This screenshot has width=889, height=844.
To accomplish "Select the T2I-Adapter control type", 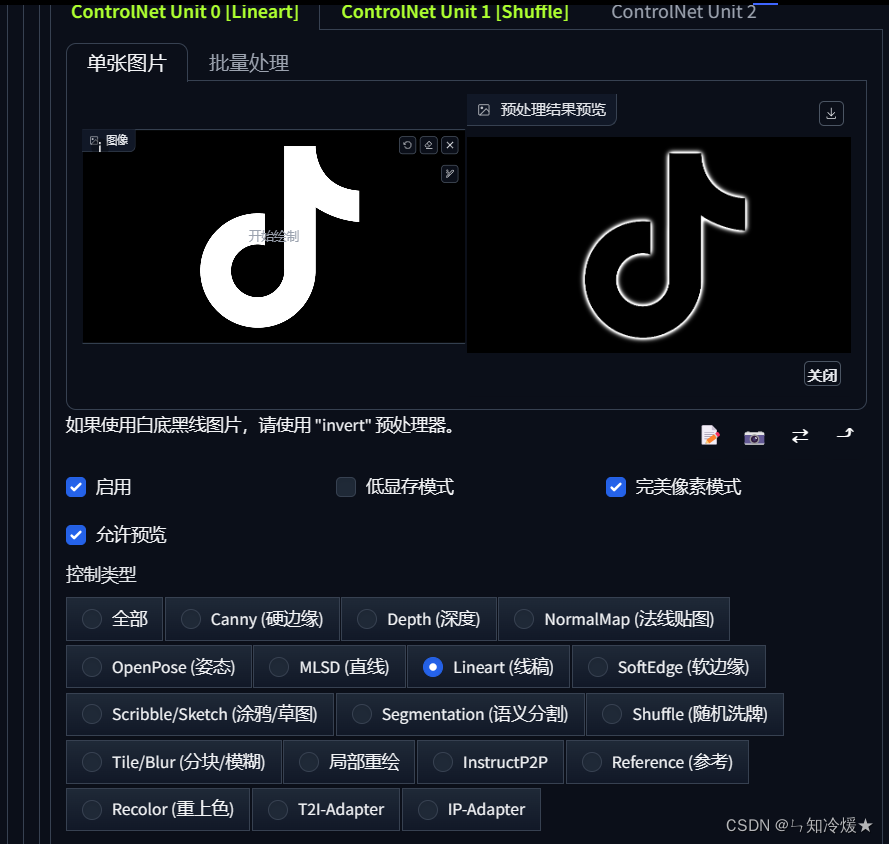I will click(x=326, y=809).
